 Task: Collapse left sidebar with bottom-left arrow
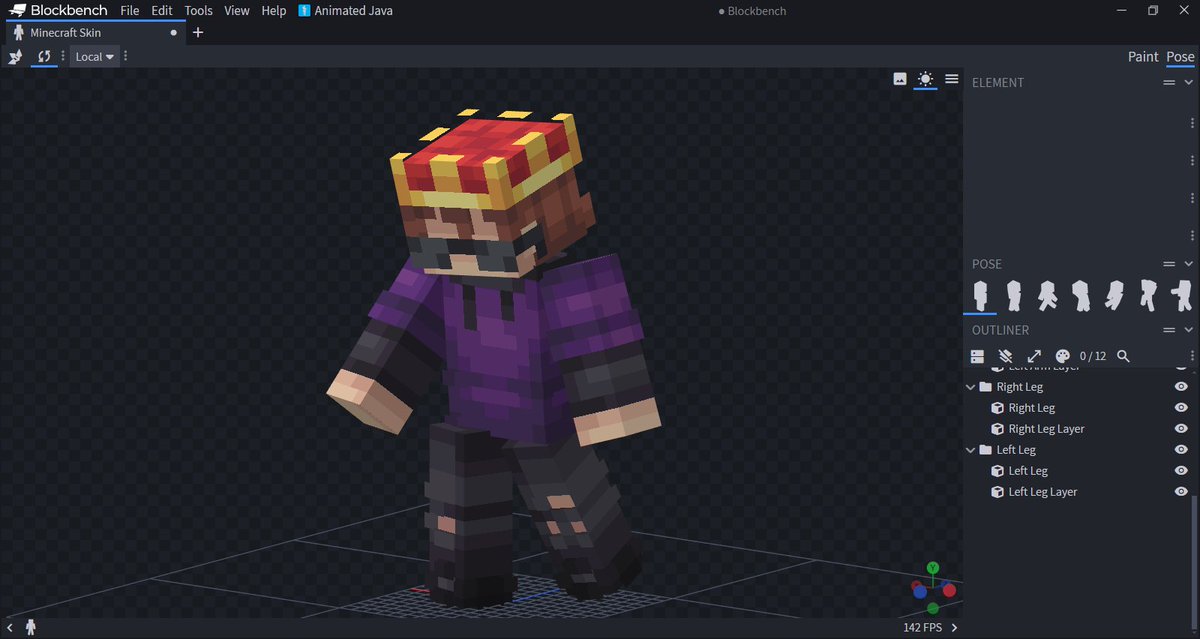pos(9,628)
